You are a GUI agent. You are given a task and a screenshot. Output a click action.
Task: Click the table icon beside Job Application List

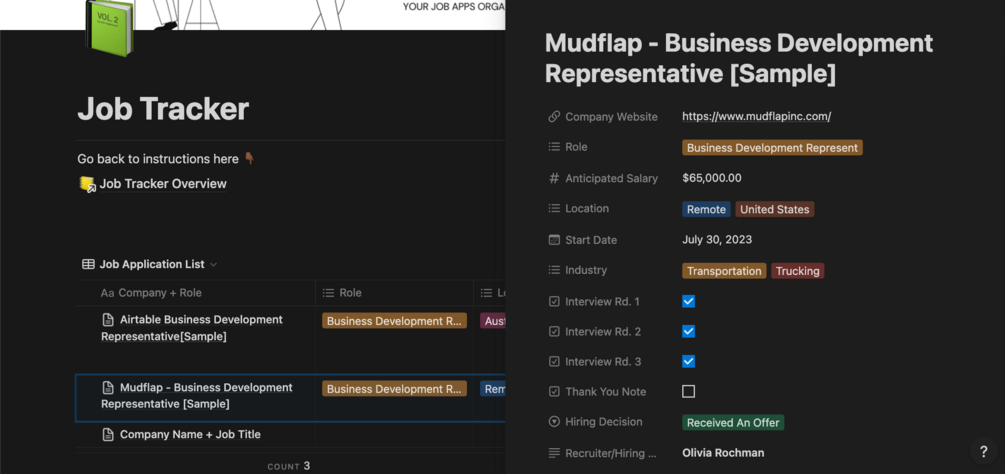[88, 264]
